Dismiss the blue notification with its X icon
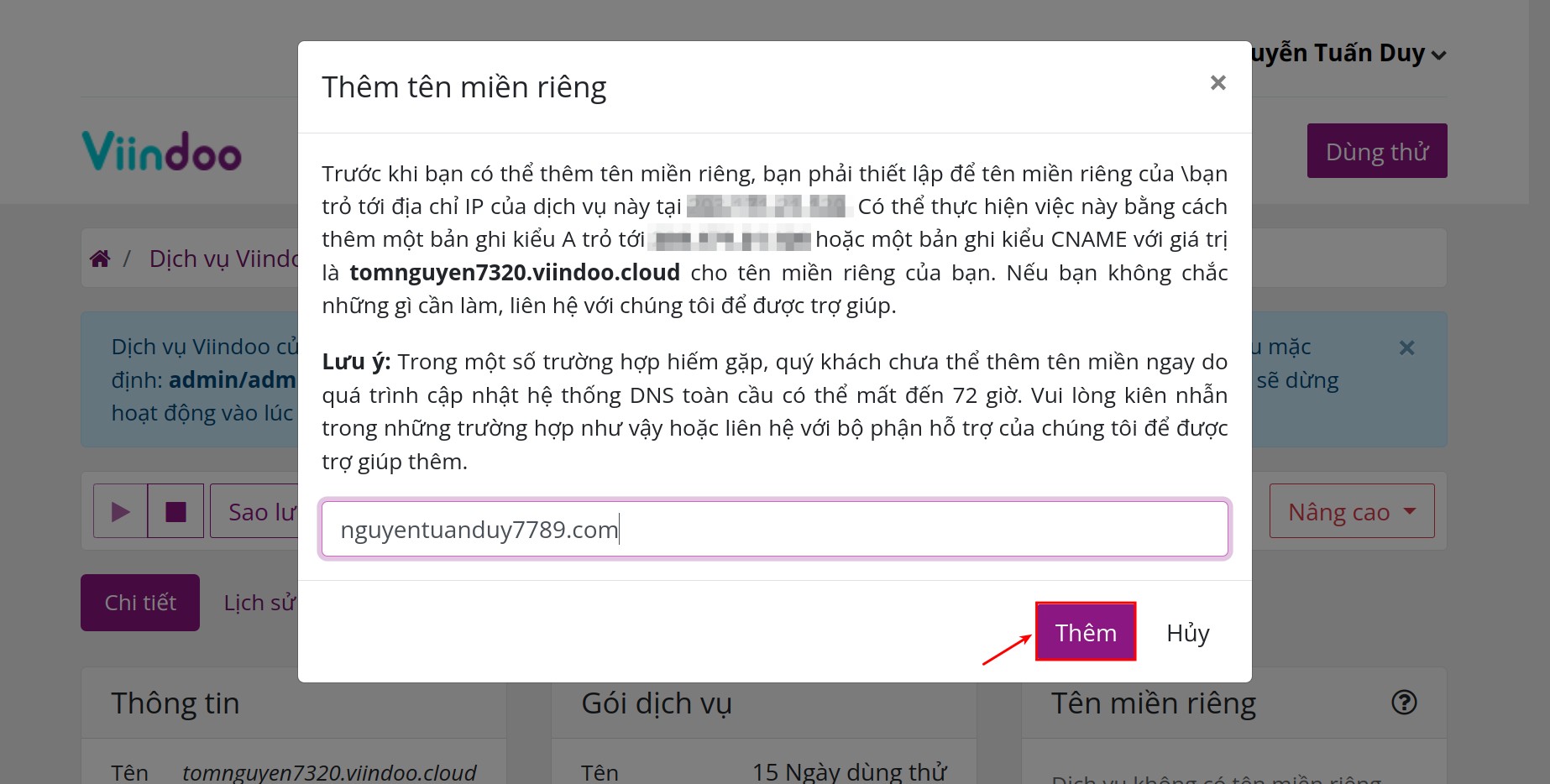The image size is (1550, 784). coord(1406,347)
